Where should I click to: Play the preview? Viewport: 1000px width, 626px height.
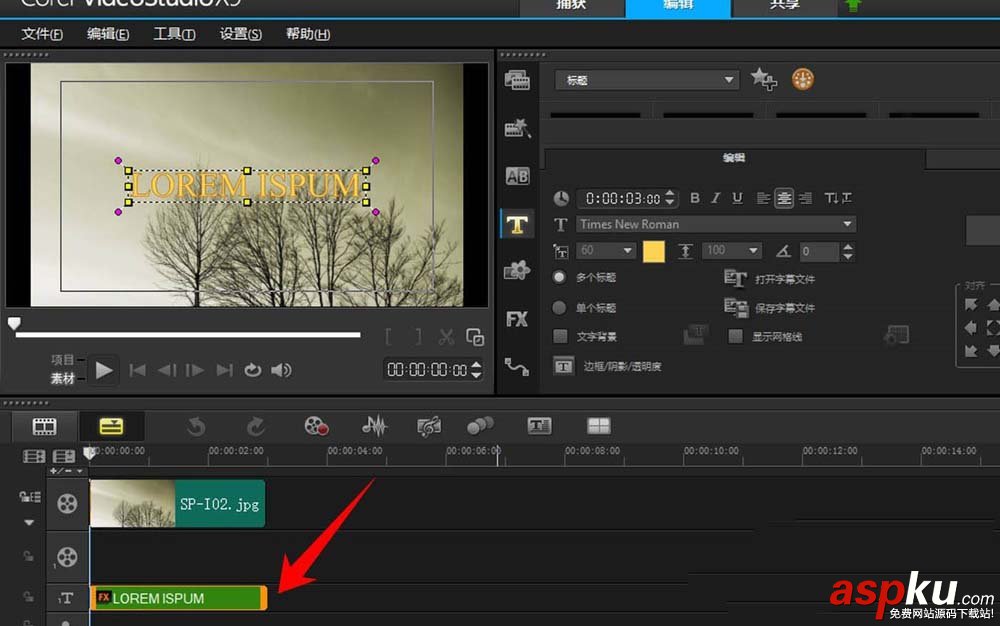104,370
